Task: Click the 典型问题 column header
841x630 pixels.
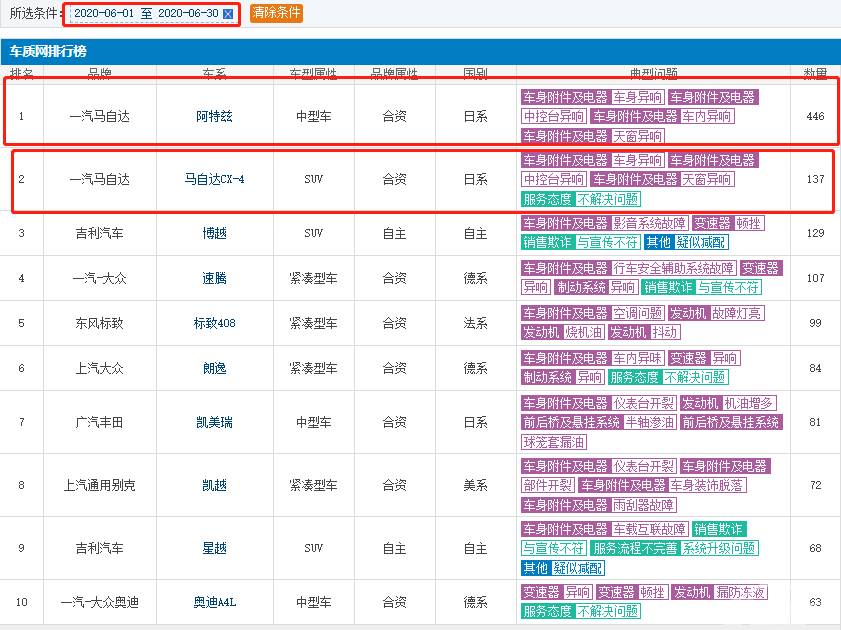Action: coord(654,74)
